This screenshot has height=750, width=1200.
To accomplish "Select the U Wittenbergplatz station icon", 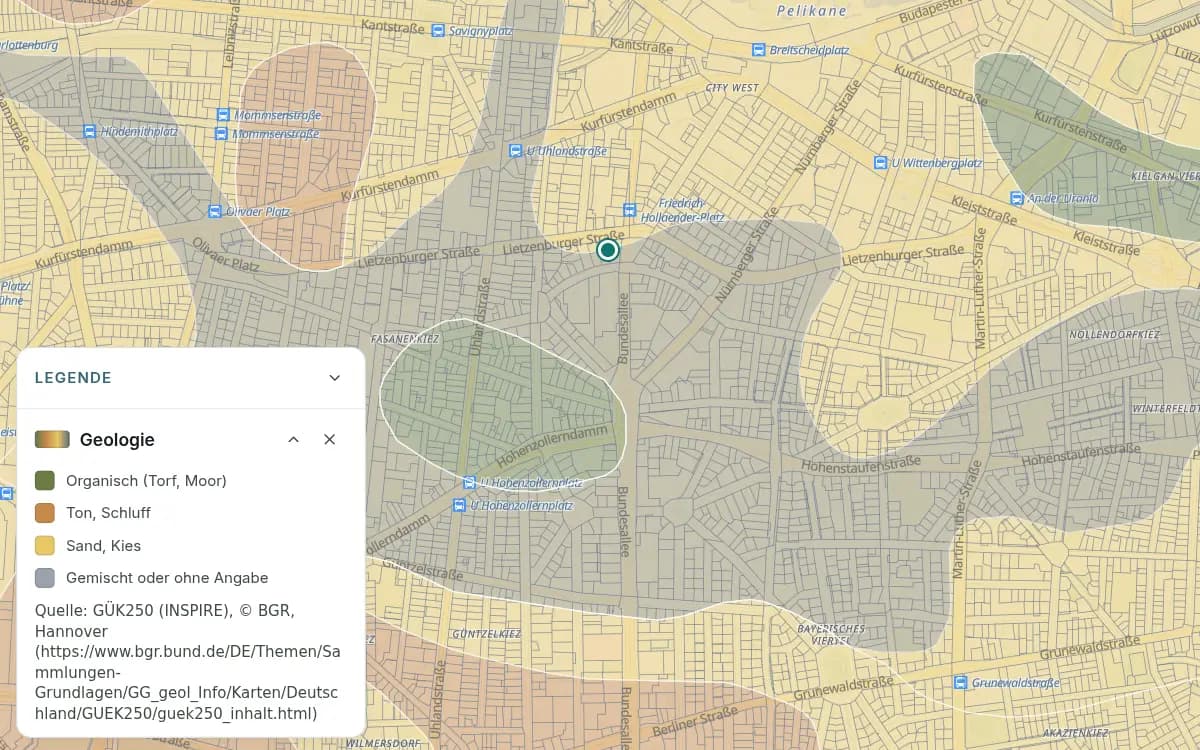I will (x=881, y=162).
